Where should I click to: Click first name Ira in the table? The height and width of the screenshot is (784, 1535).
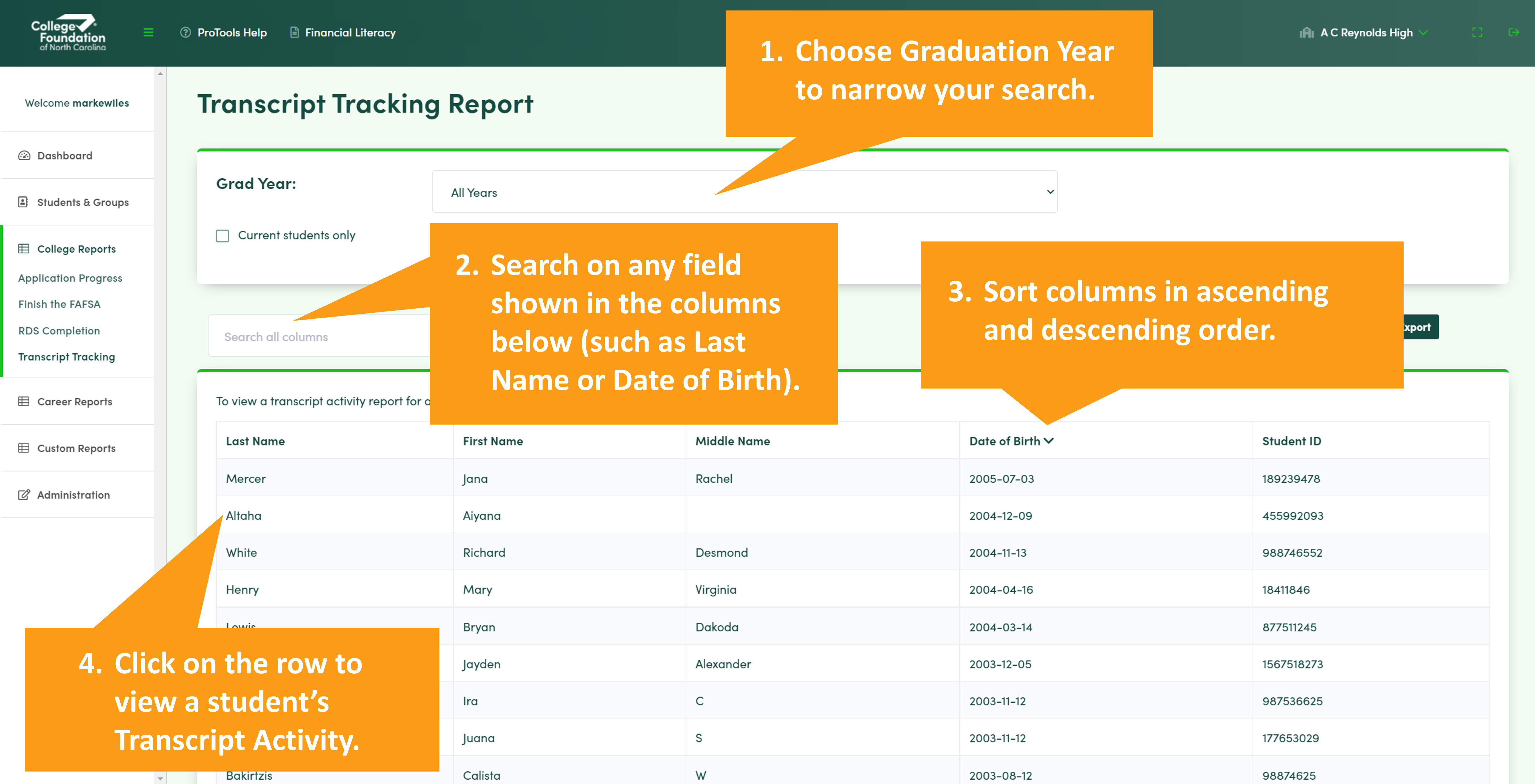pos(470,701)
